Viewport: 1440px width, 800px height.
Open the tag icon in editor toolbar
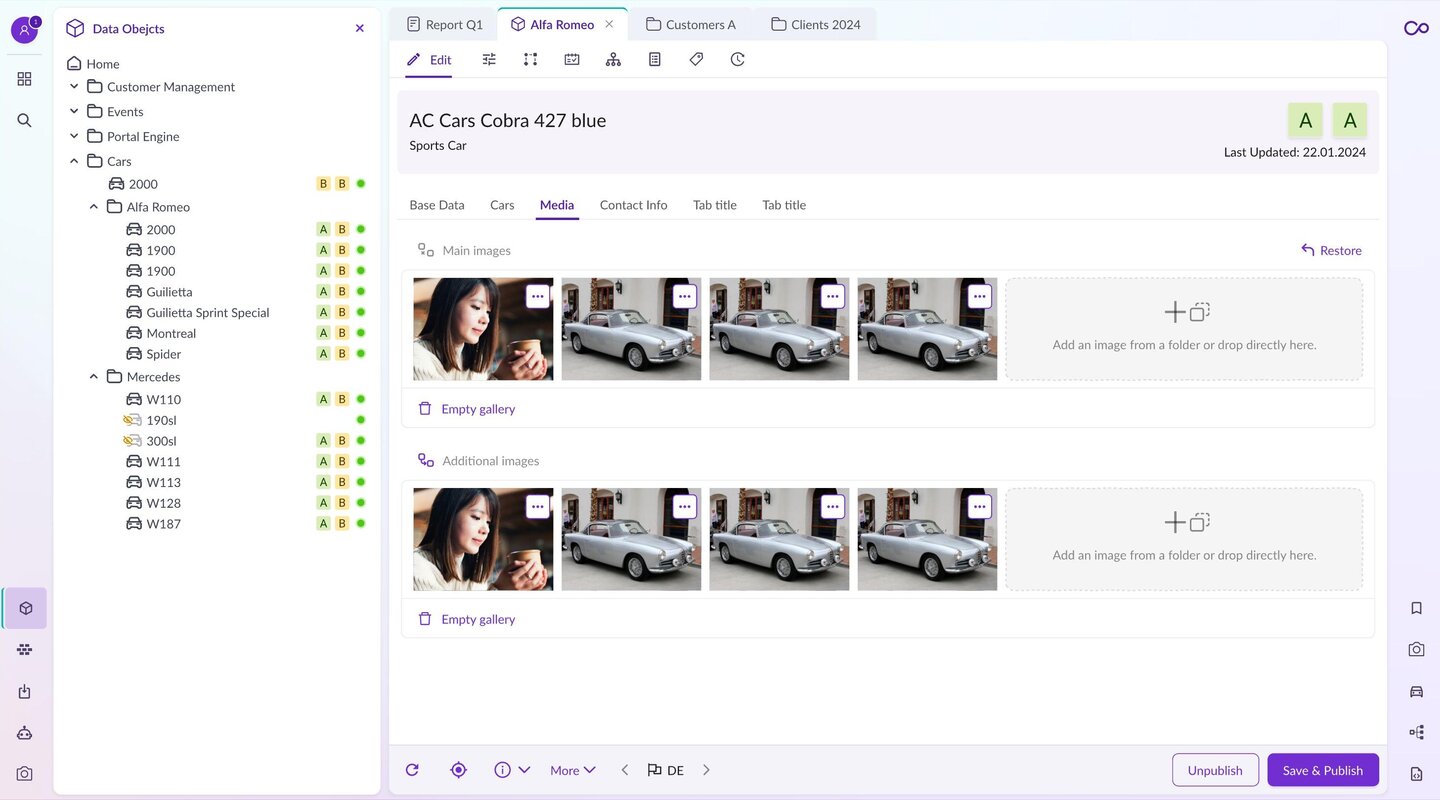coord(696,60)
